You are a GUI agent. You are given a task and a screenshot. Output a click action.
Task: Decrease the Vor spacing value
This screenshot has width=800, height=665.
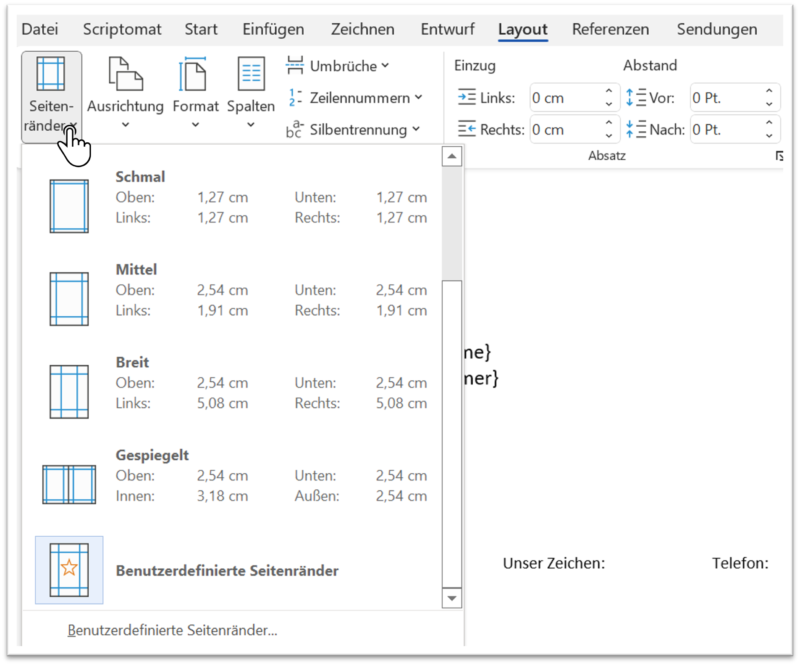[769, 104]
